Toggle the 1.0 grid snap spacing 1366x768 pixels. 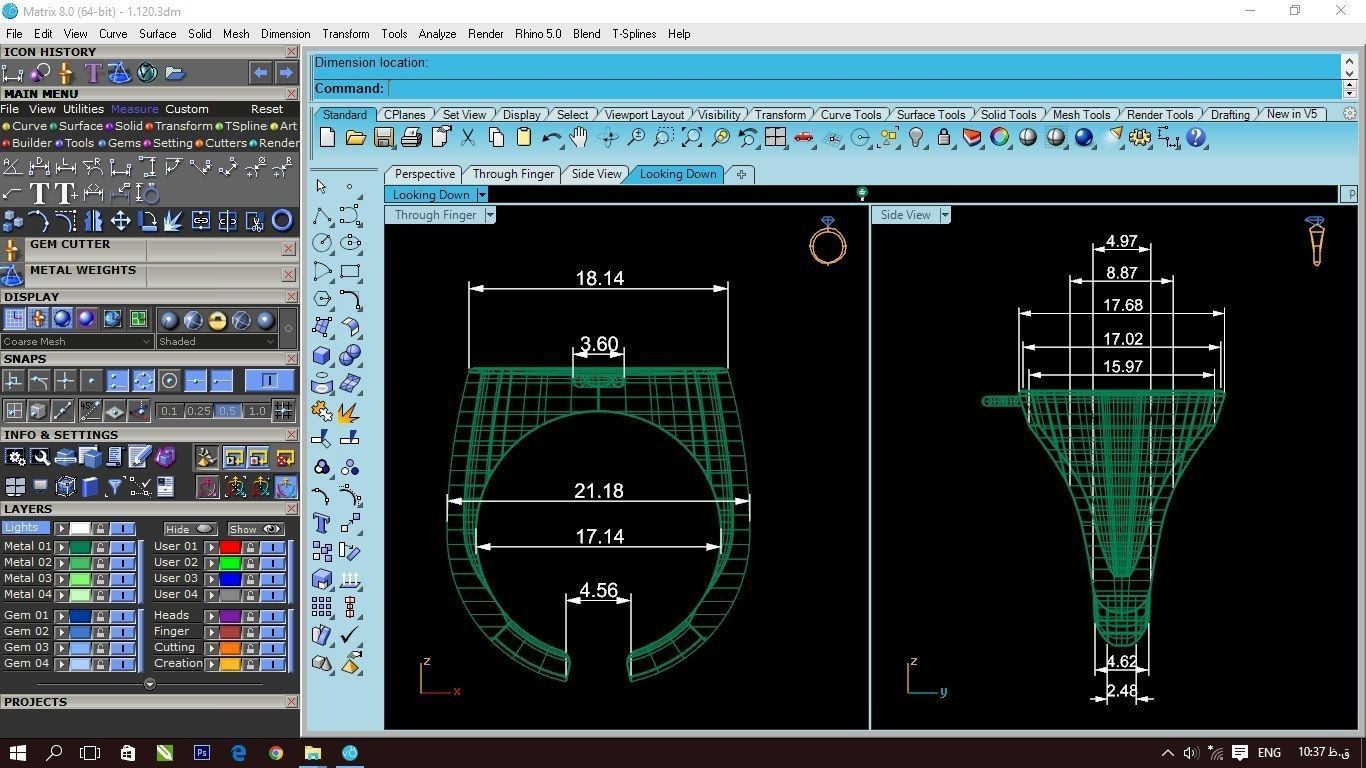point(257,411)
